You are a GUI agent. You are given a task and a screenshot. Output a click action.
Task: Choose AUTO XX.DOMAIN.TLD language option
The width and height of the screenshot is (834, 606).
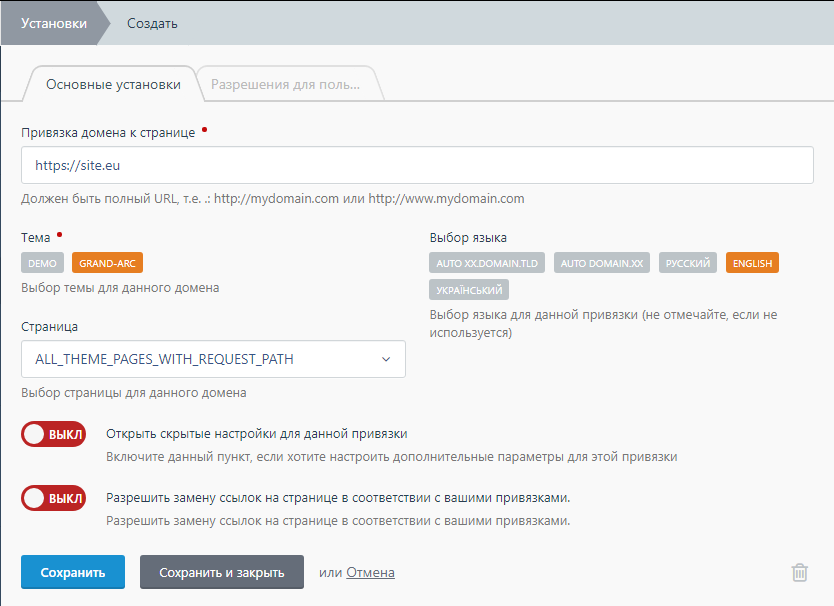[x=487, y=263]
